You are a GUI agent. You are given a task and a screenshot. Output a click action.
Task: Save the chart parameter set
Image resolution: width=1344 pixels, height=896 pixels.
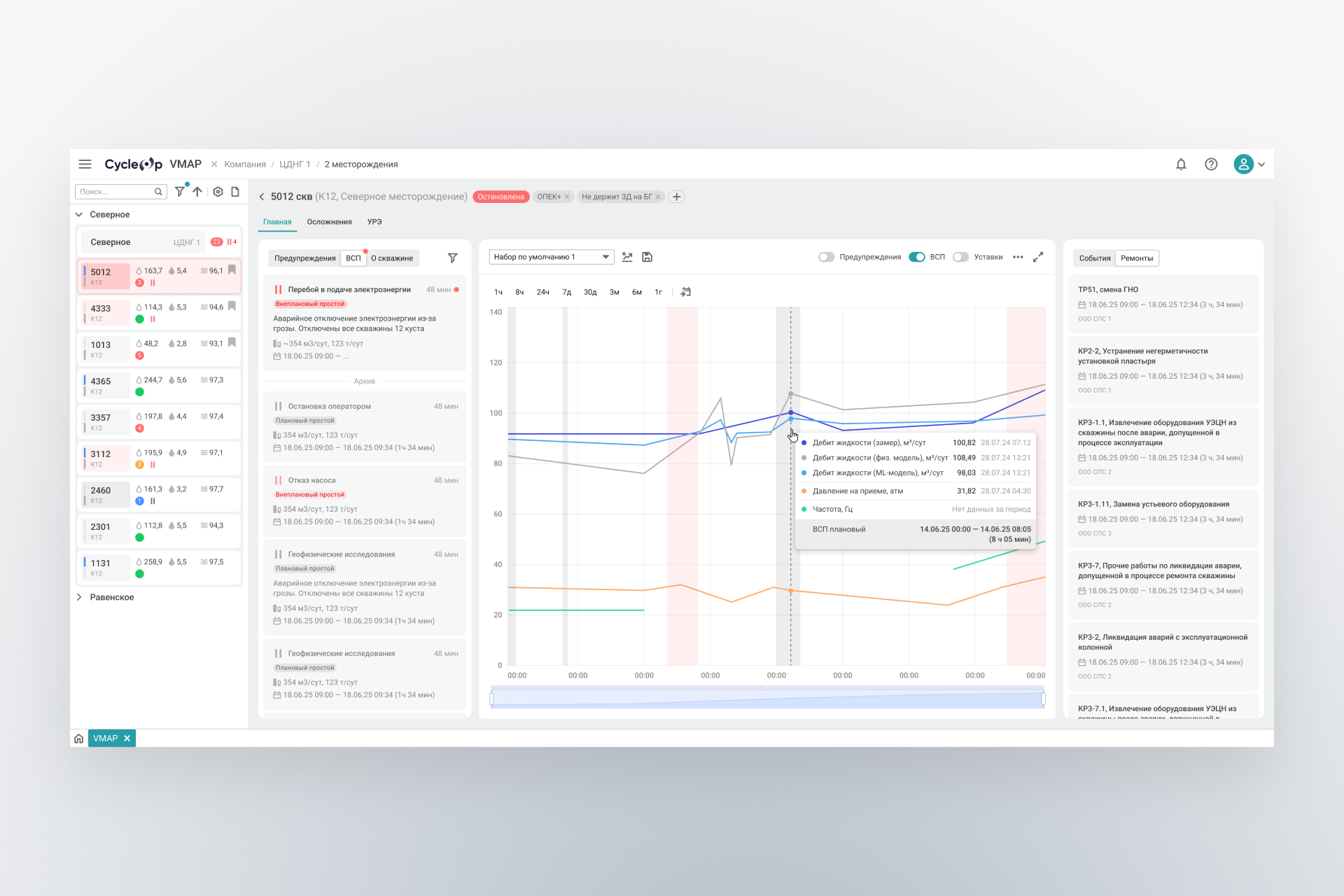tap(647, 257)
